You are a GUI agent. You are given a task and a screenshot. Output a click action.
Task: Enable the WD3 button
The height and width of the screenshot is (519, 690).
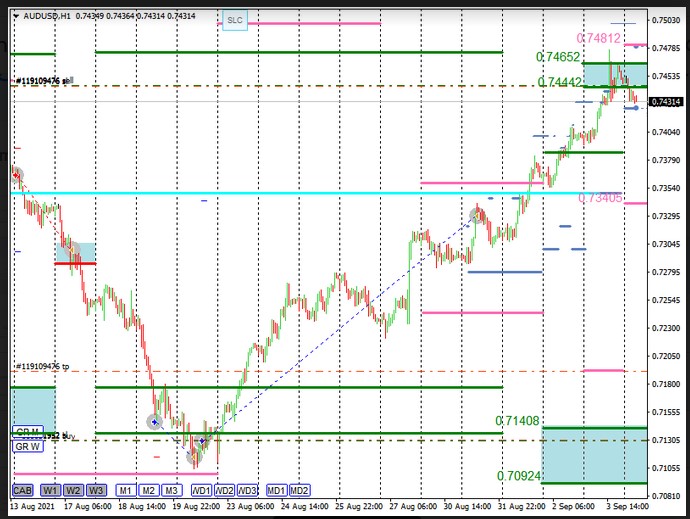pyautogui.click(x=248, y=490)
